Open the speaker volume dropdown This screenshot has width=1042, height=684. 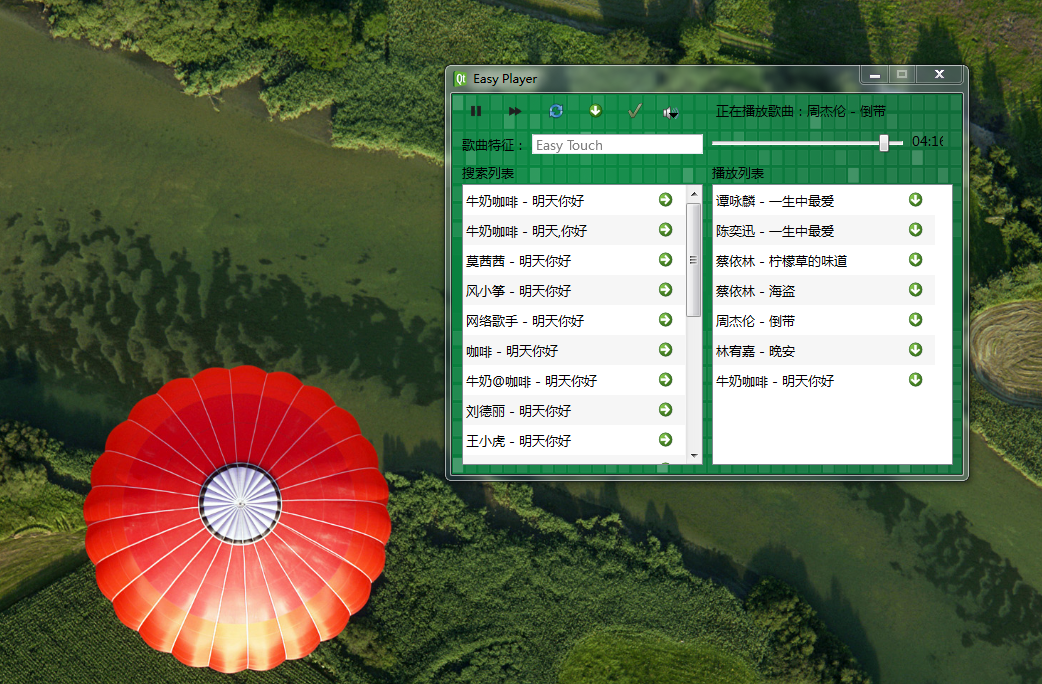pyautogui.click(x=671, y=112)
